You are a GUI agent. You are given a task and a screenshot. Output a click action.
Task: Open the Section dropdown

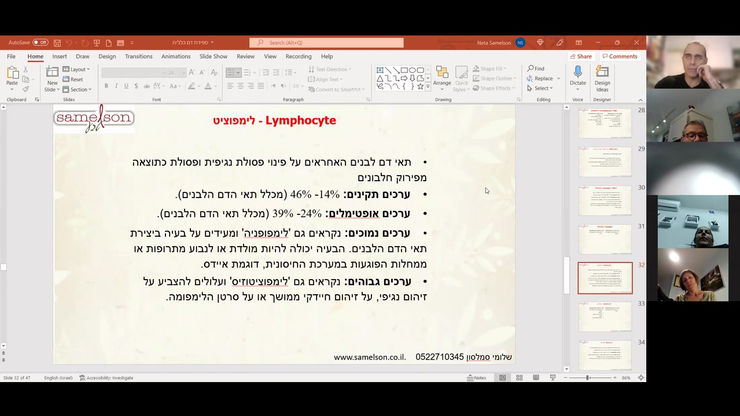(77, 89)
